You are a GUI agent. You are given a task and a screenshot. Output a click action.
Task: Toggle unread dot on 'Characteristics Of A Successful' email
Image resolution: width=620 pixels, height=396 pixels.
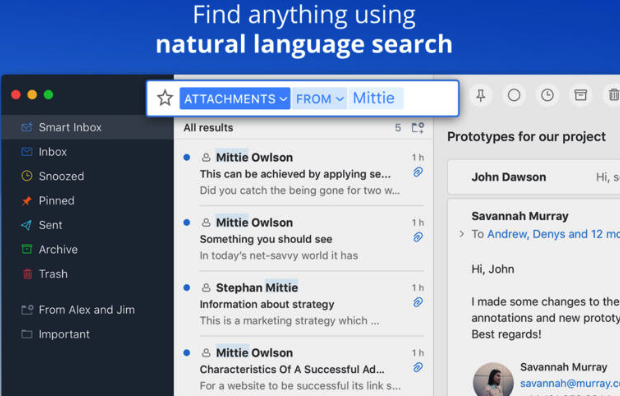point(187,352)
